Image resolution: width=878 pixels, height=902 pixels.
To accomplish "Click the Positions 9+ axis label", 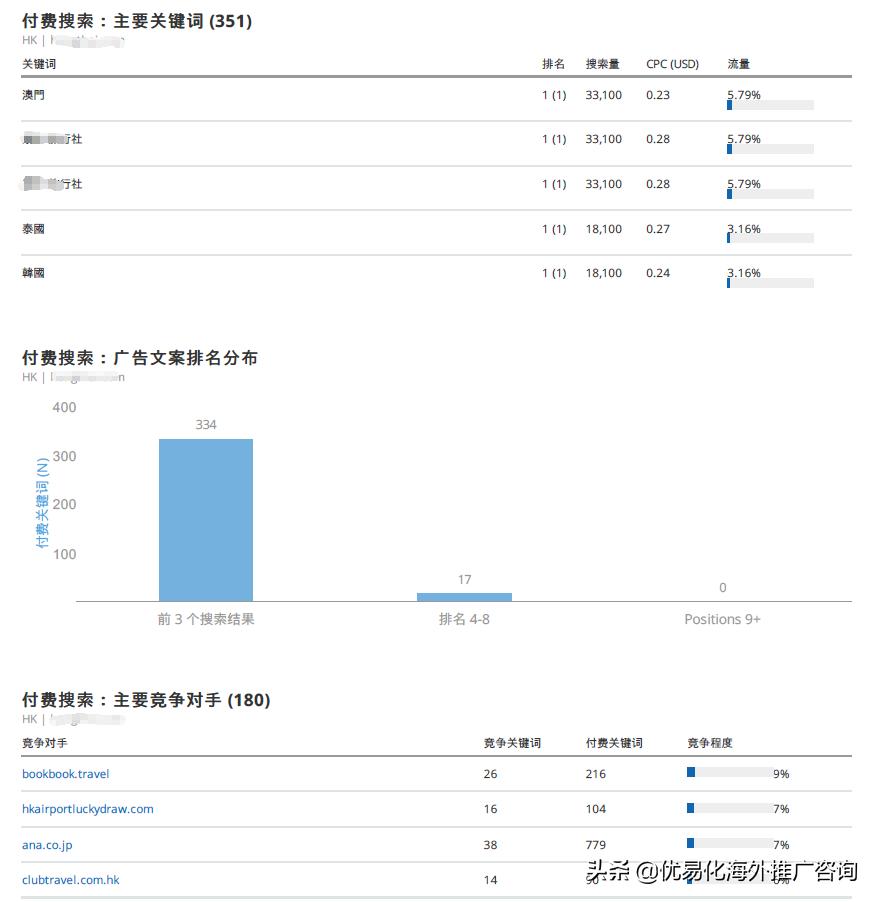I will (722, 619).
